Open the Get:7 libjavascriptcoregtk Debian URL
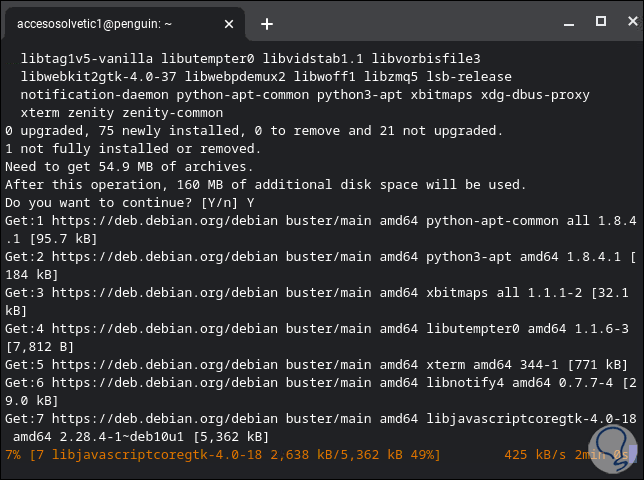Viewport: 644px width, 480px height. pyautogui.click(x=171, y=418)
